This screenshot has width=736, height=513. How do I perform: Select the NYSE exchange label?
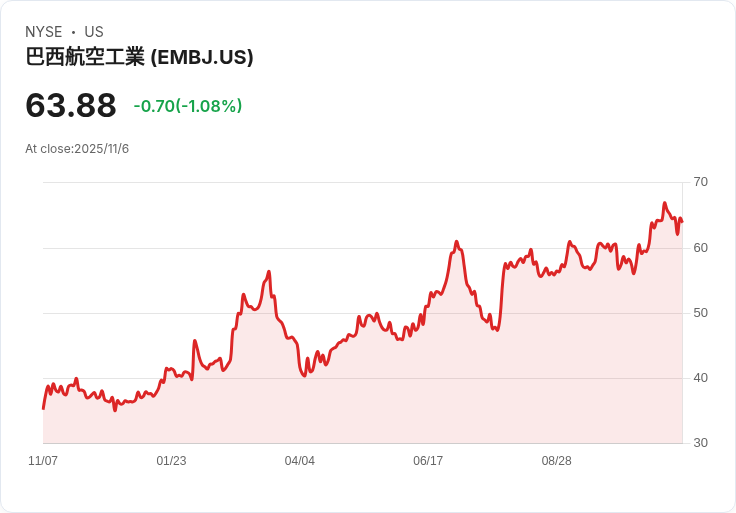[44, 32]
